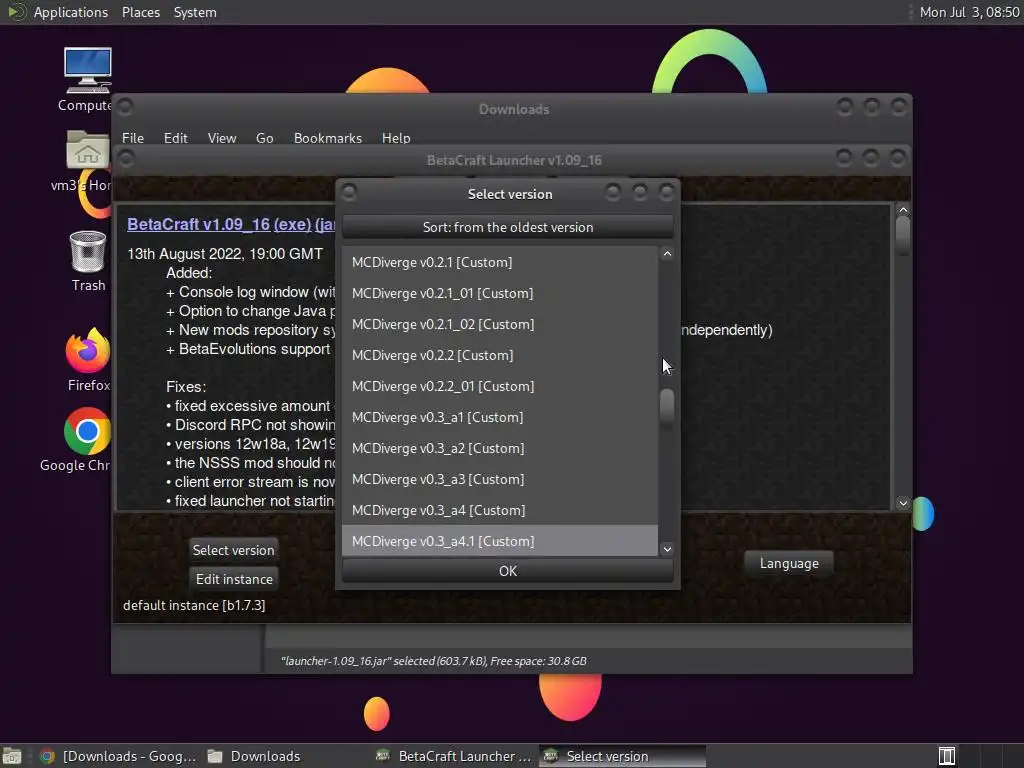Open the System menu

tap(195, 12)
